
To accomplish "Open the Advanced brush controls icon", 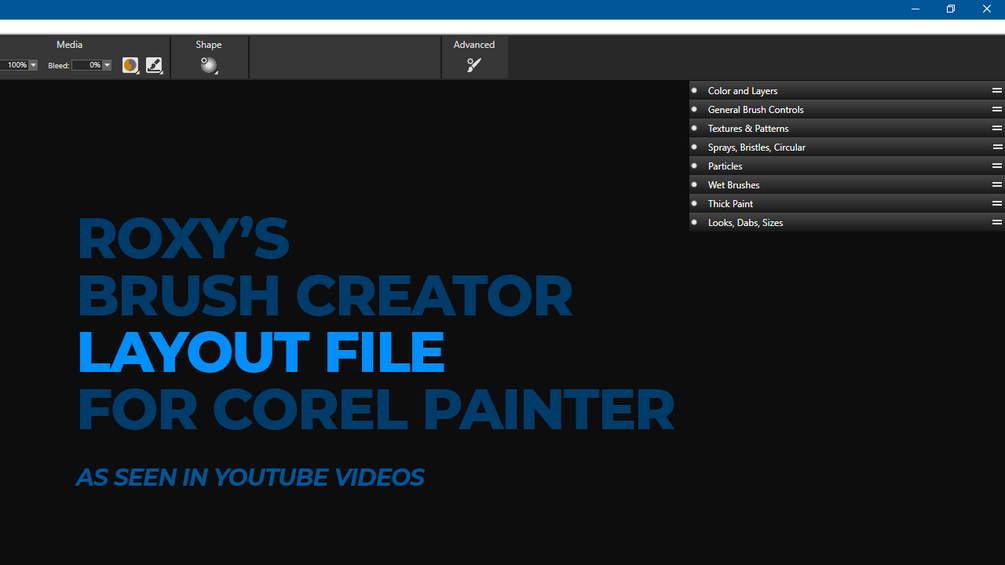I will [x=474, y=65].
